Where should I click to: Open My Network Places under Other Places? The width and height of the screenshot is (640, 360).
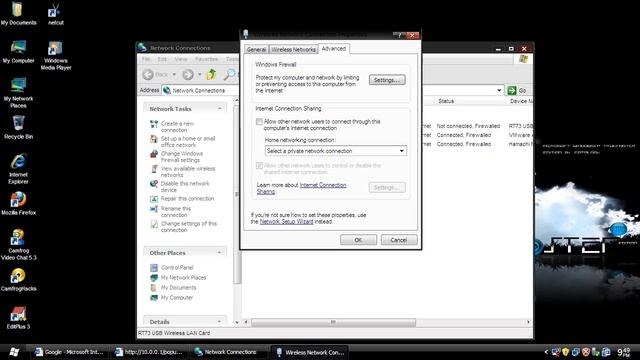[183, 278]
